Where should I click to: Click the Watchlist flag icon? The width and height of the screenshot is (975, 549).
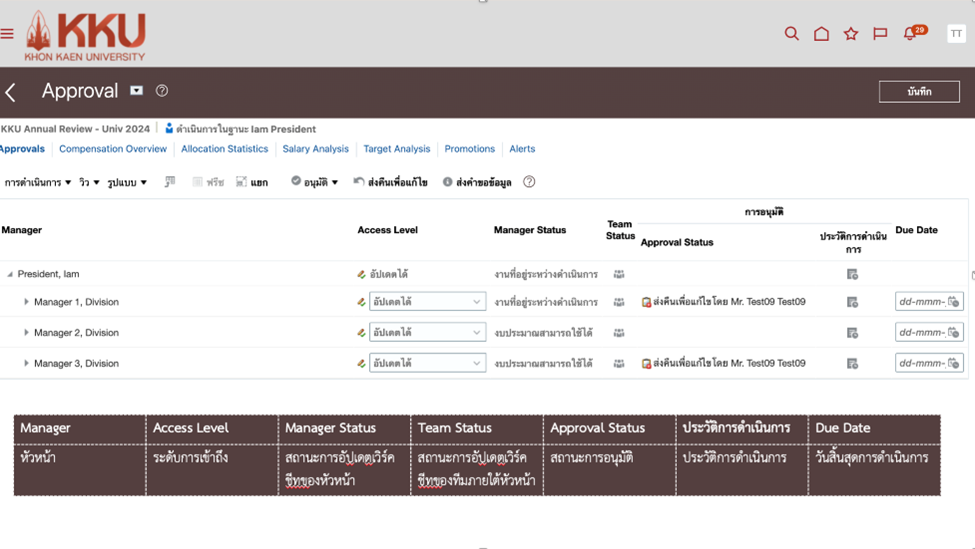[x=880, y=34]
